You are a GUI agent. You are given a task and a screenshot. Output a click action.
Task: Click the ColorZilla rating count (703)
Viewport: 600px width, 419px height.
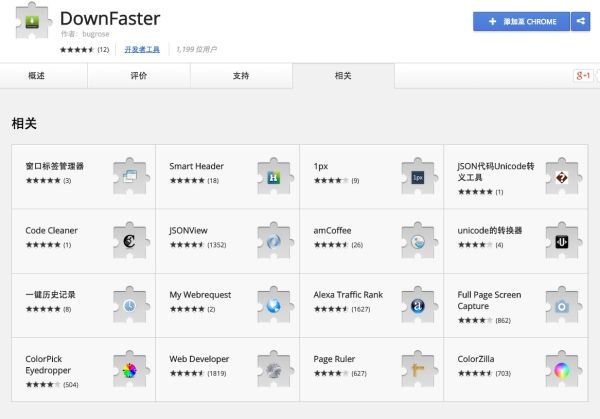coord(503,373)
